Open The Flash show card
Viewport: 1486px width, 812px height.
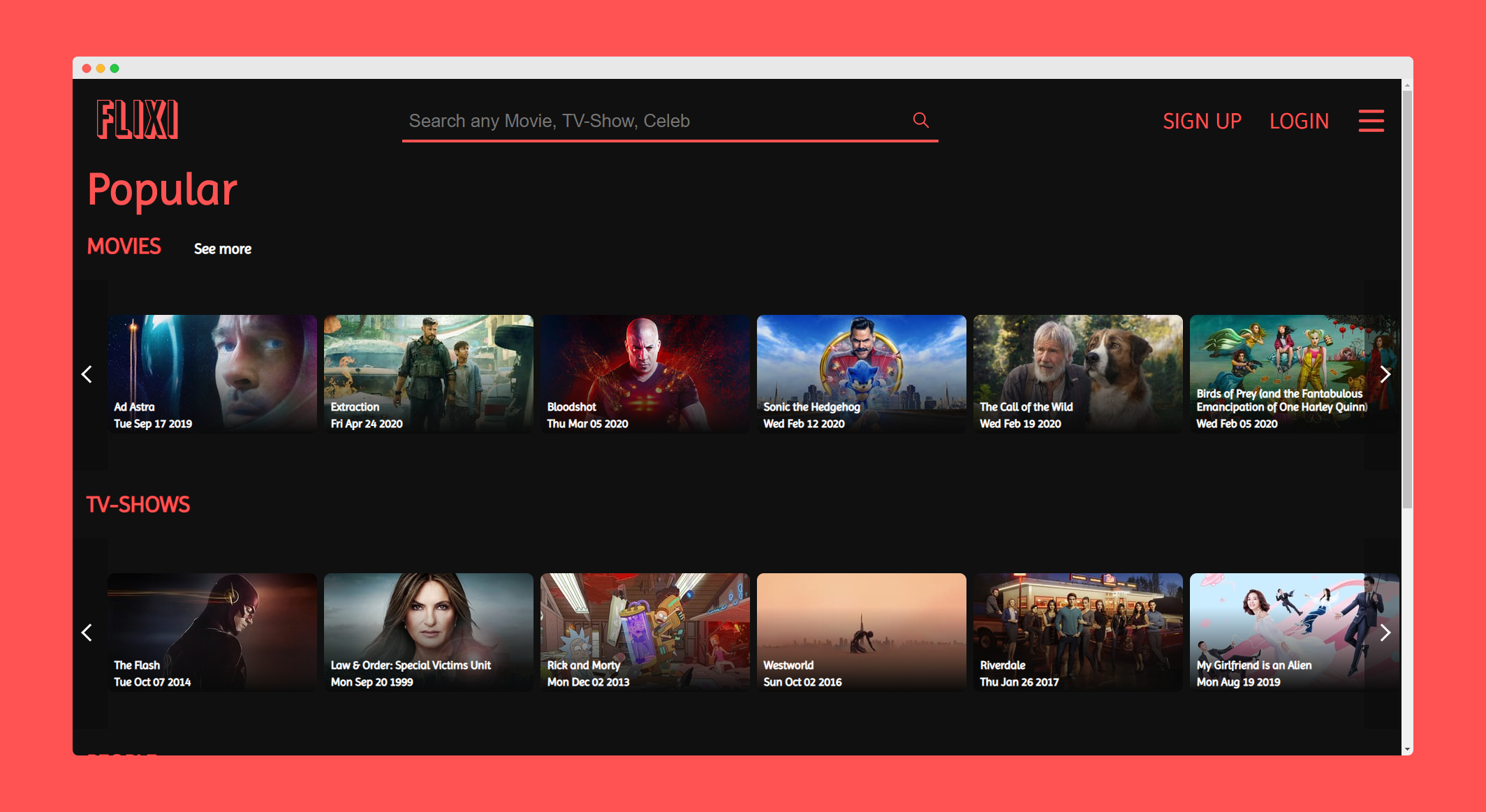coord(212,633)
